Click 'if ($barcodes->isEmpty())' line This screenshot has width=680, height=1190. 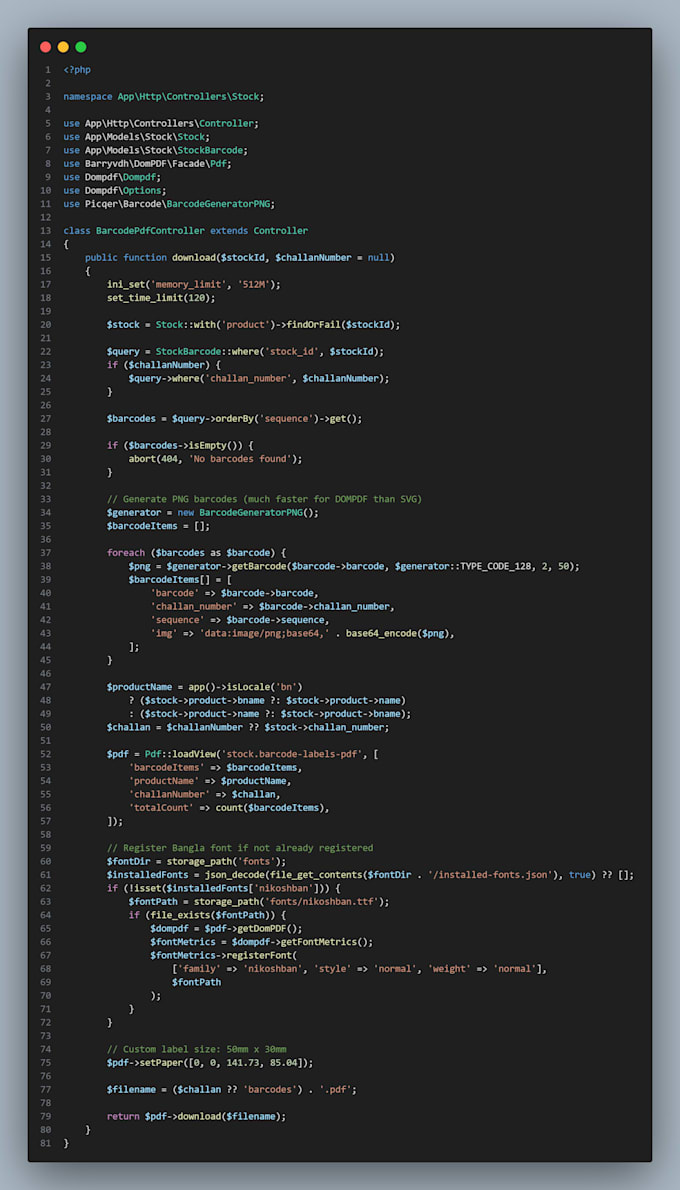pos(180,445)
